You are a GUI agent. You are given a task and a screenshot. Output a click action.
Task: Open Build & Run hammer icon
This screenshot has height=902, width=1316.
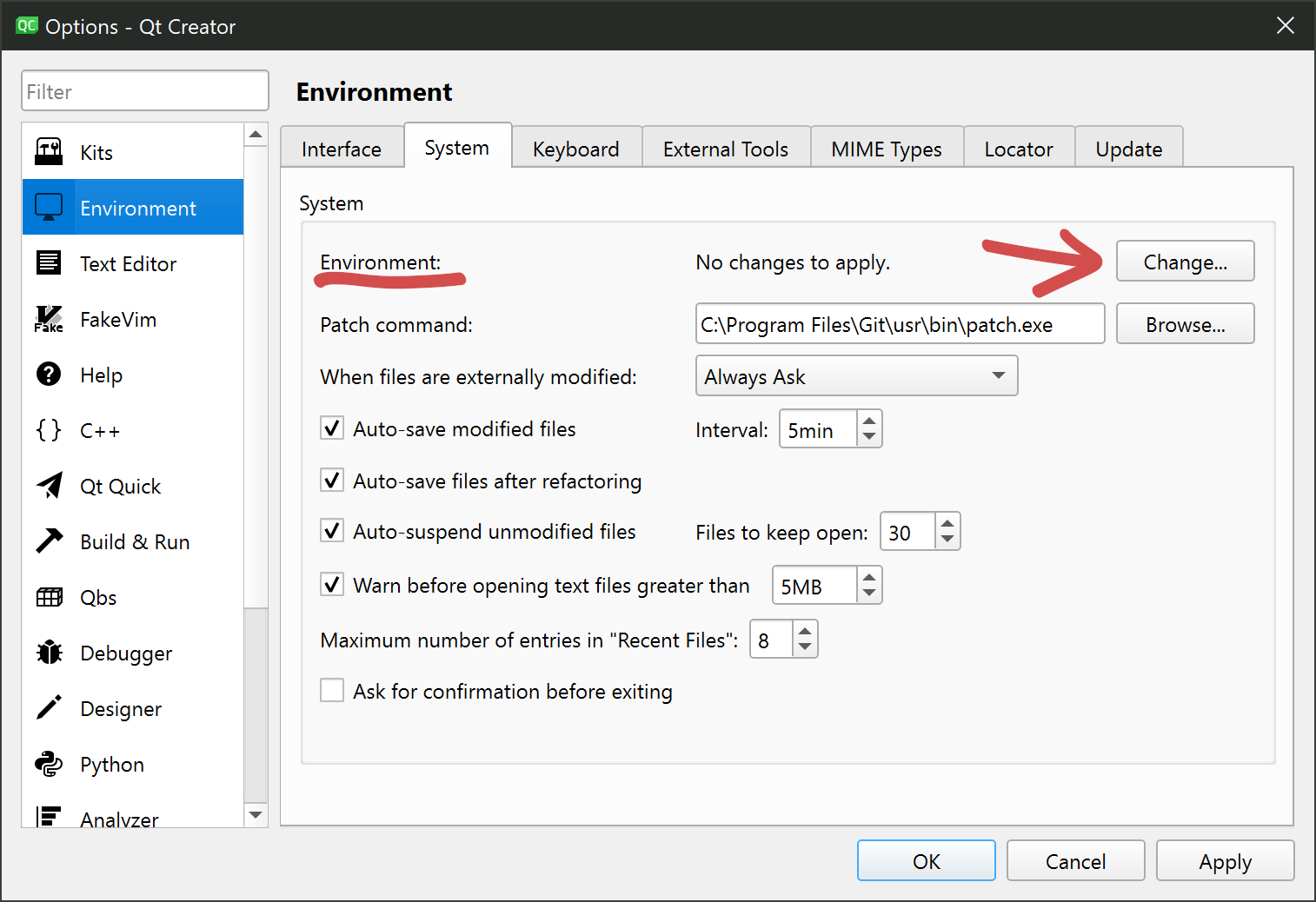click(49, 541)
